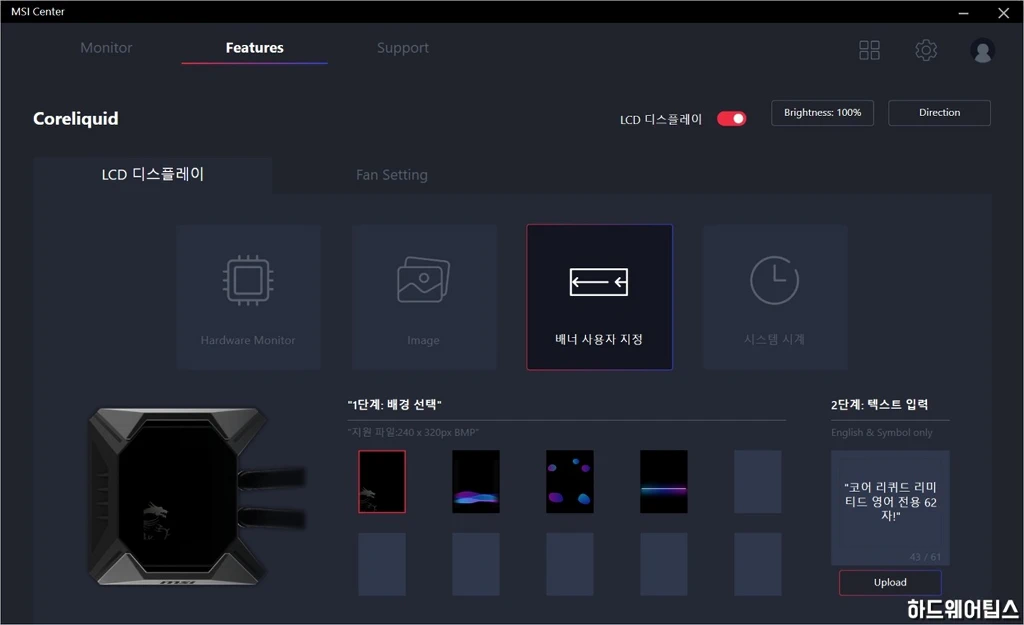
Task: Open the Hardware Monitor display mode
Action: 248,297
